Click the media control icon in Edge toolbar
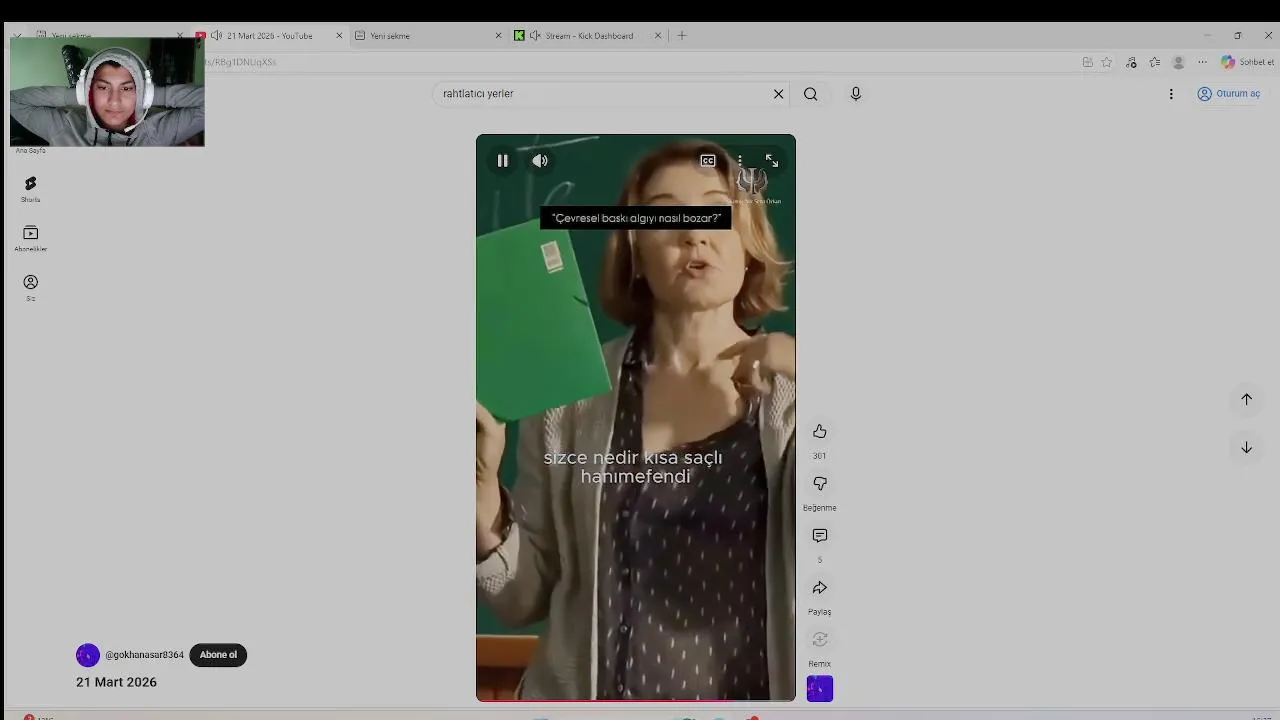The width and height of the screenshot is (1280, 720). (x=1131, y=62)
